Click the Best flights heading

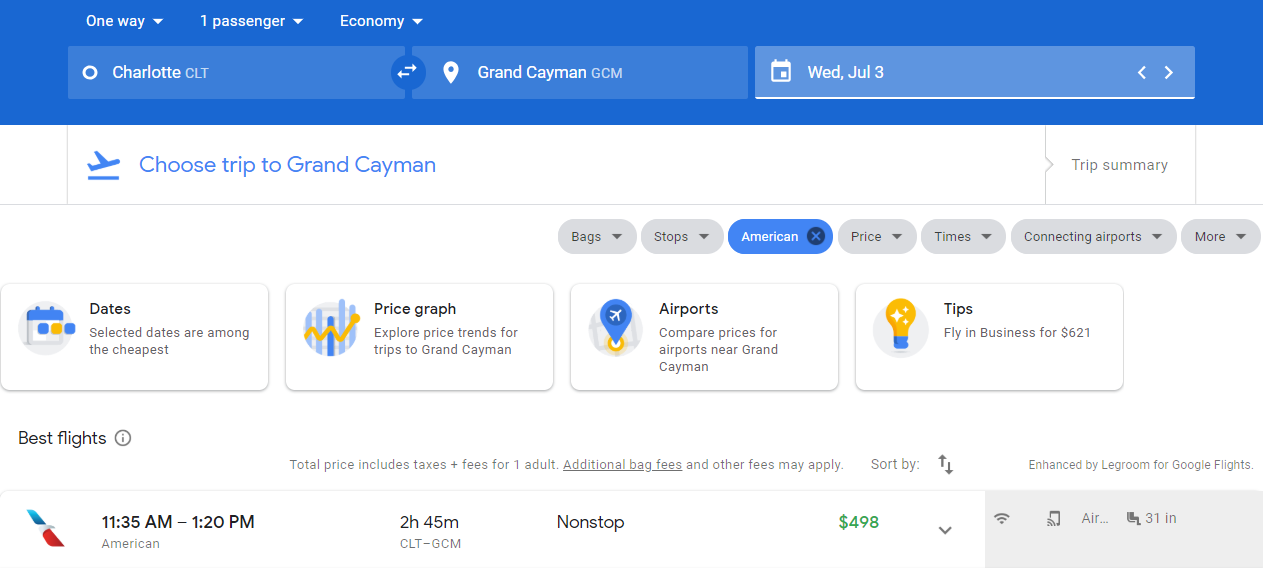click(62, 438)
